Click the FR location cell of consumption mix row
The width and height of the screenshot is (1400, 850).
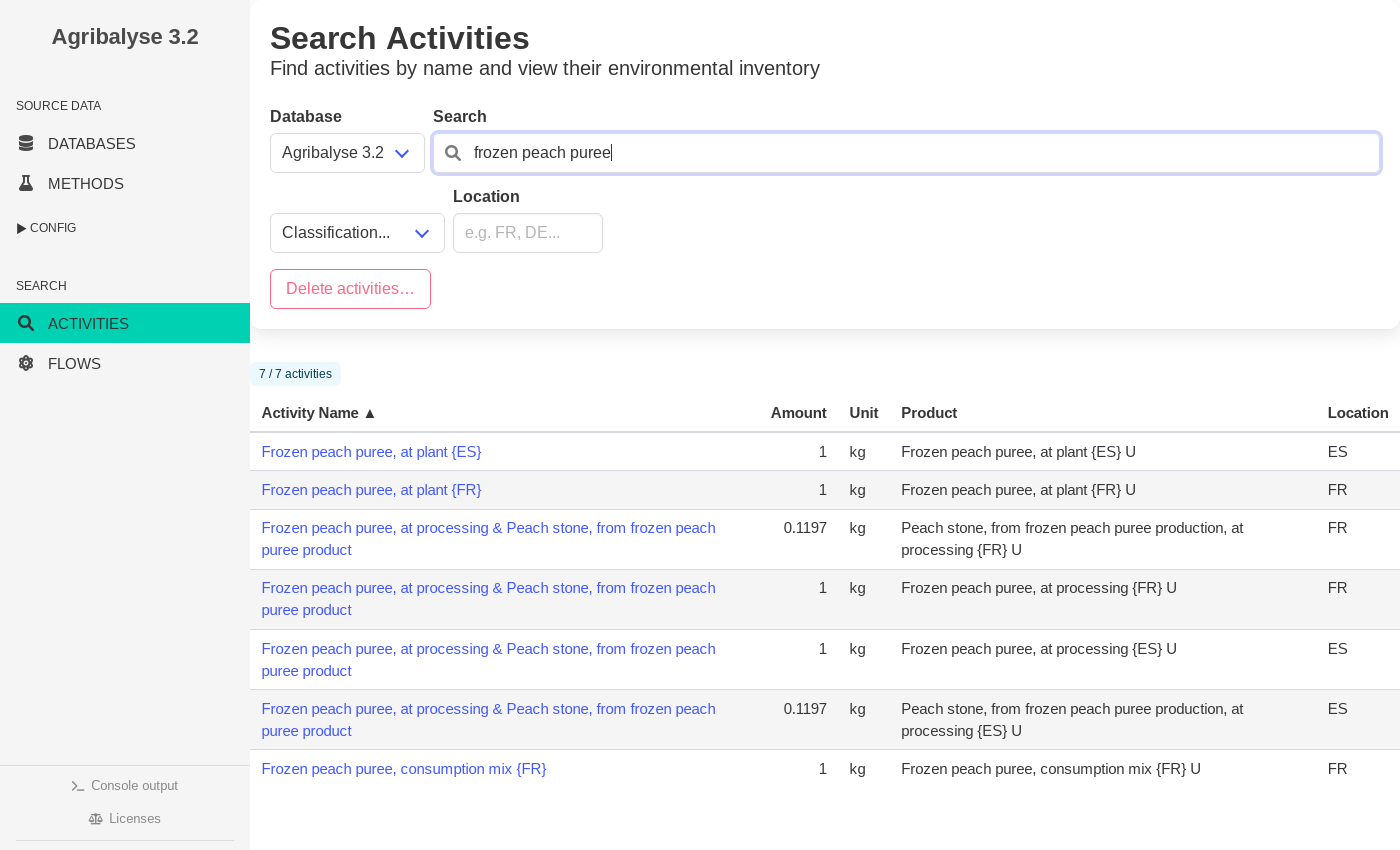coord(1338,769)
